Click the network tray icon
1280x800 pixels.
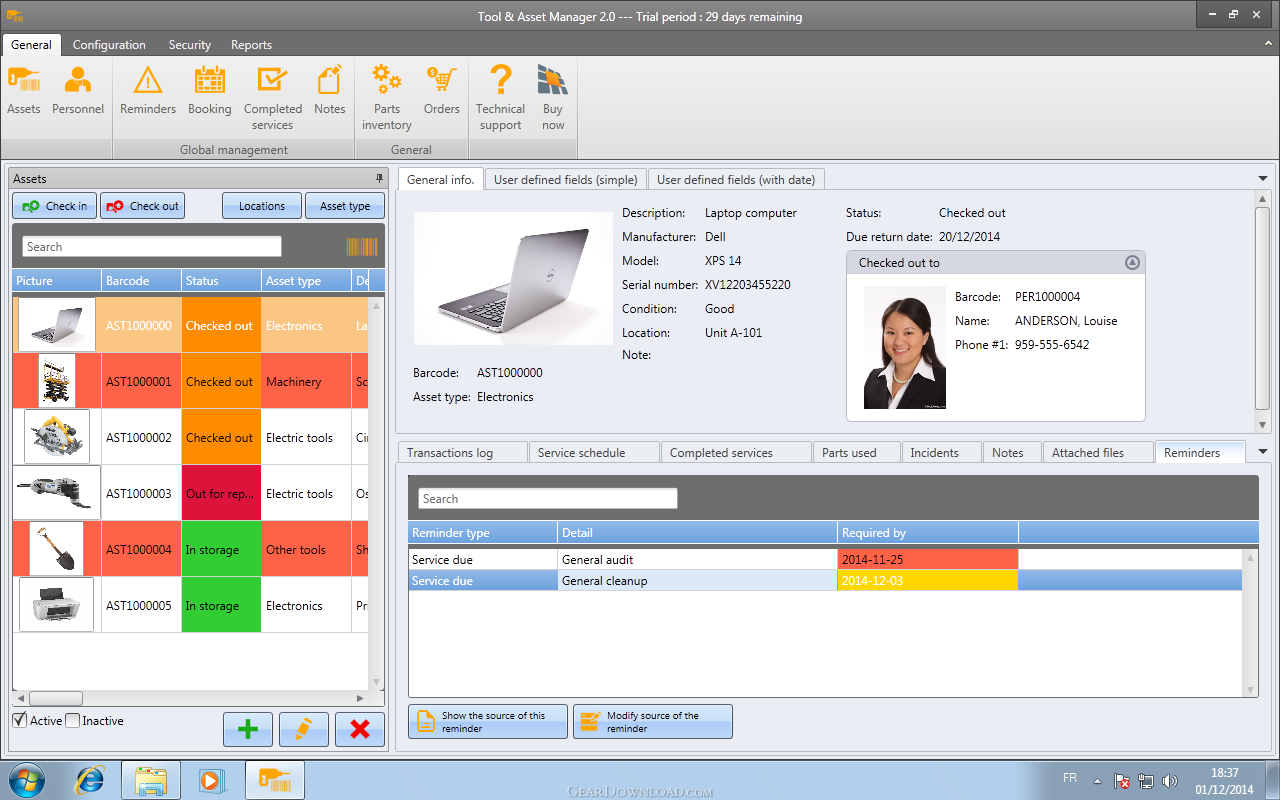pos(1147,781)
